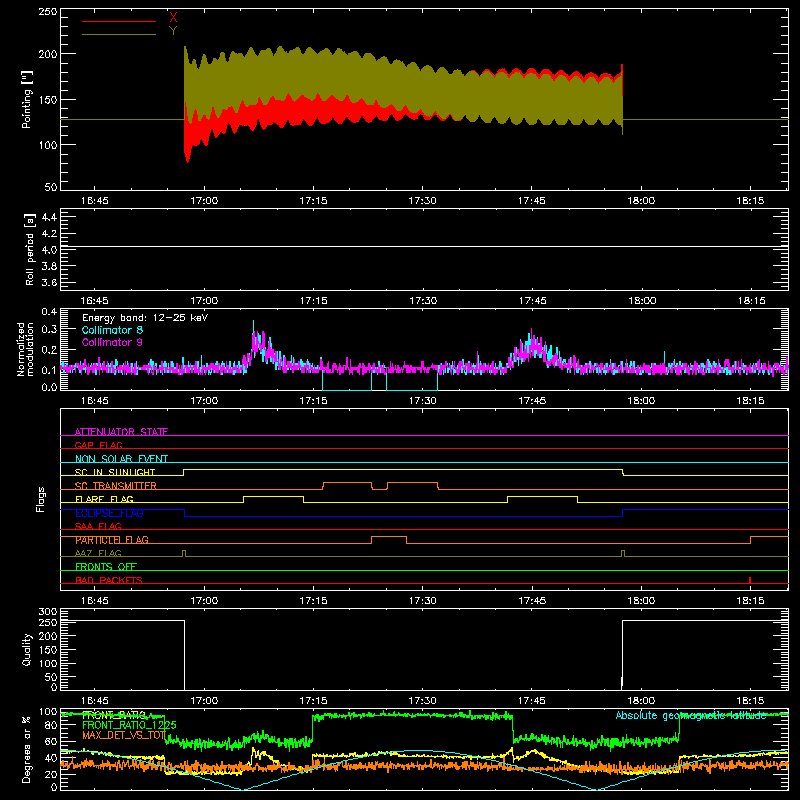
Task: Click the 18:00 label under Flags plot
Action: pyautogui.click(x=641, y=601)
